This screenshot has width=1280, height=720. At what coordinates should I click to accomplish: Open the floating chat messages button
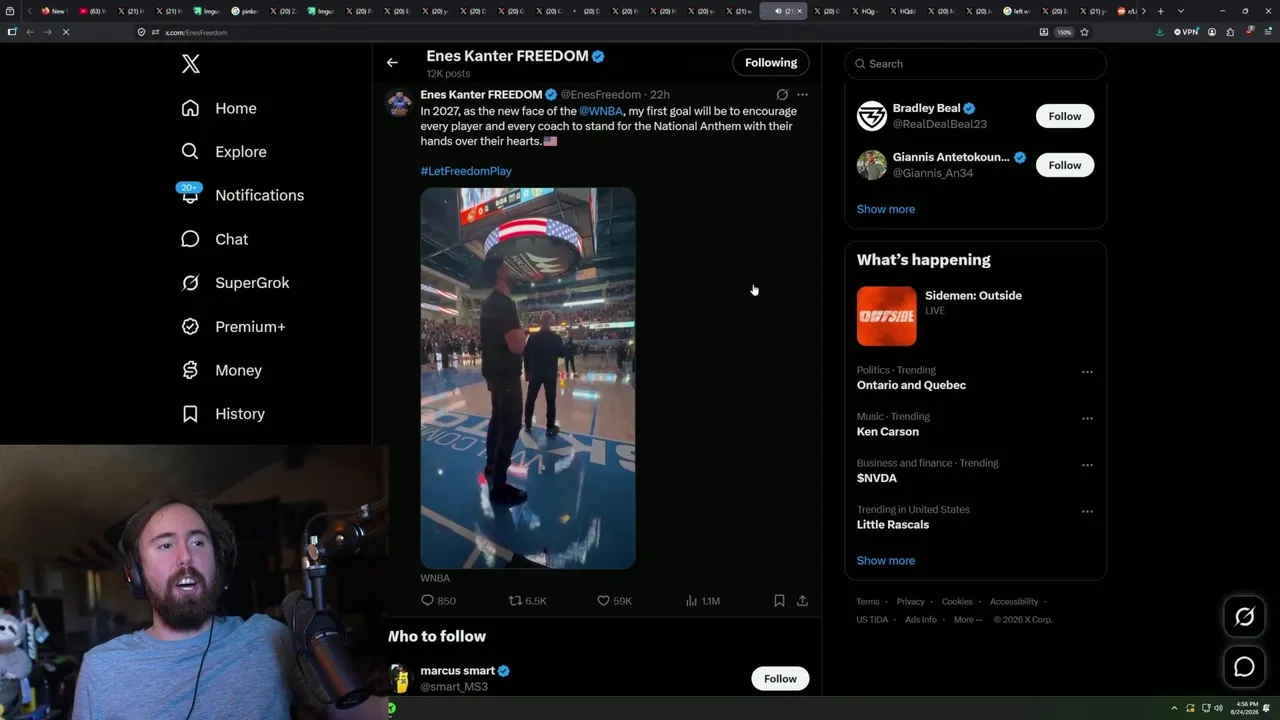(x=1244, y=667)
